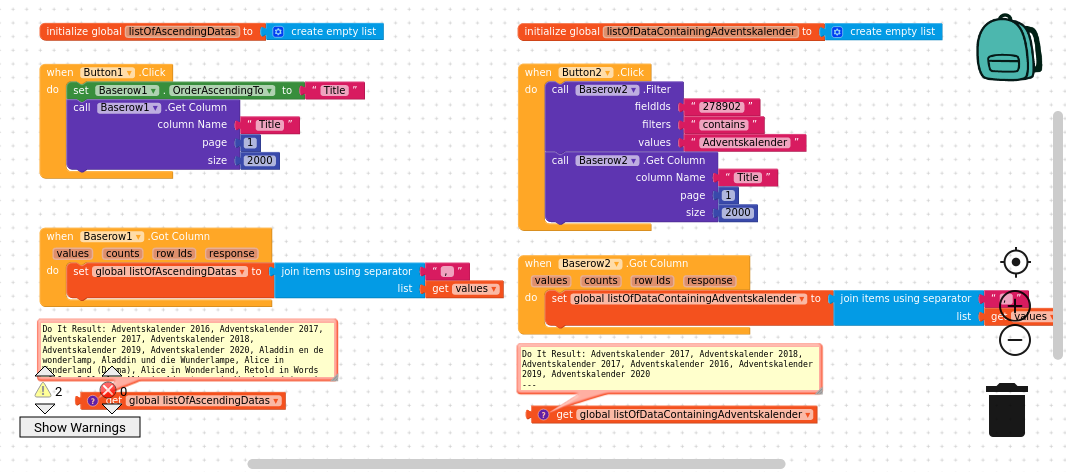Edit size value 2000 in Baserow2 call
Viewport: 1066px width, 472px height.
(738, 213)
